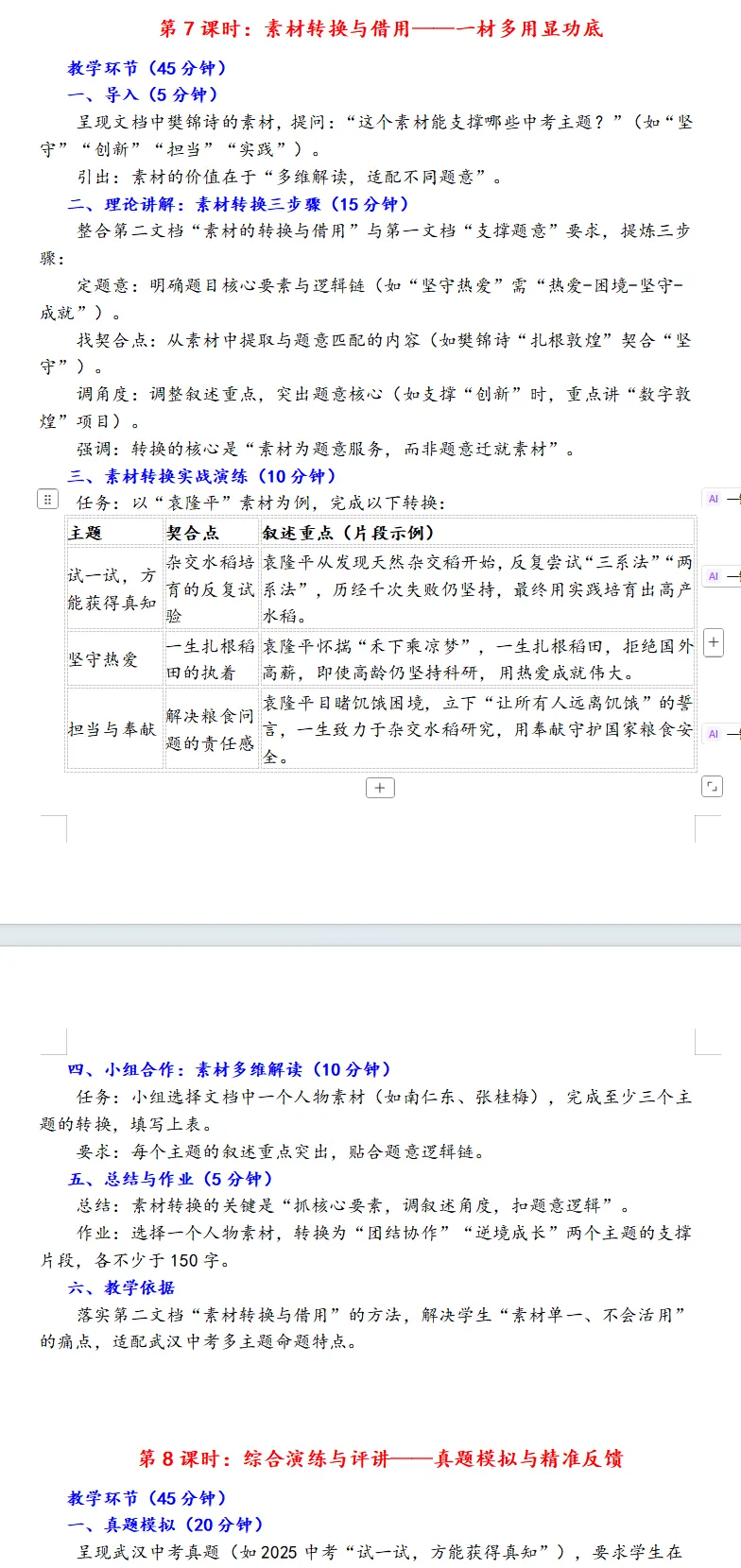This screenshot has width=741, height=1568.
Task: Click the cell 解决粮食问题的责任感
Action: [212, 729]
